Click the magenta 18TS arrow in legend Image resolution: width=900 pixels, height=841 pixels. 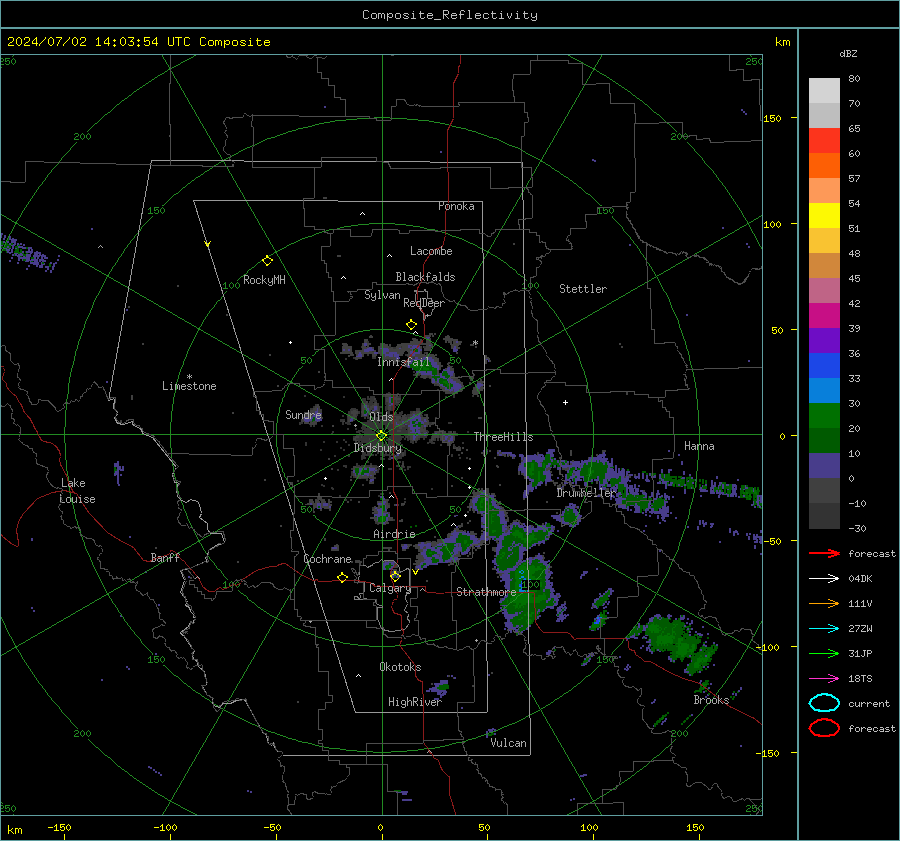pos(824,679)
